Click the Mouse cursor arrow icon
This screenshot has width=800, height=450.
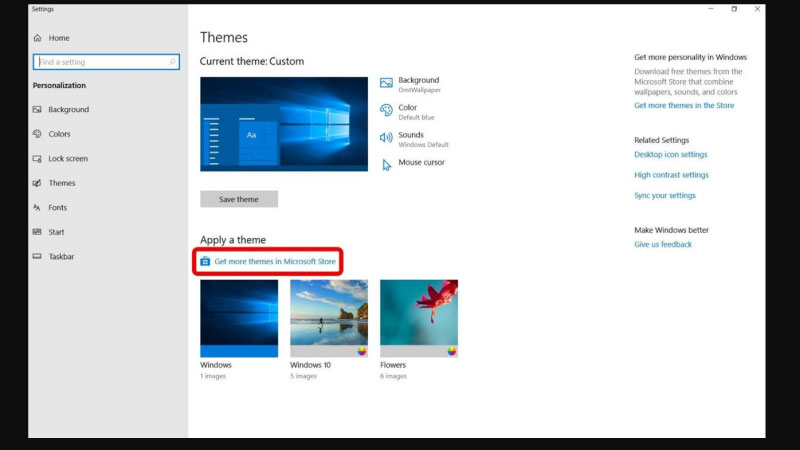386,164
